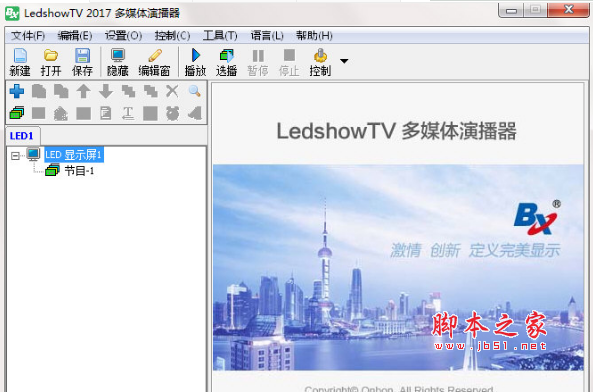Open the 语言(L) menu
593x392 pixels.
267,36
